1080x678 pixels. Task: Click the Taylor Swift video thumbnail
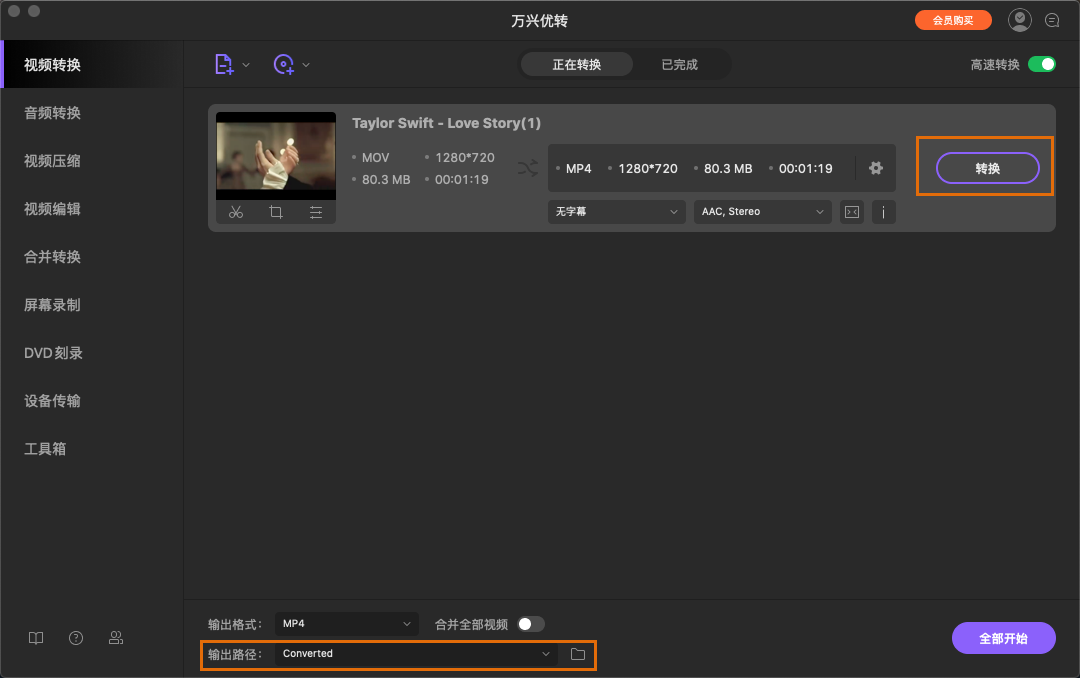(x=276, y=155)
